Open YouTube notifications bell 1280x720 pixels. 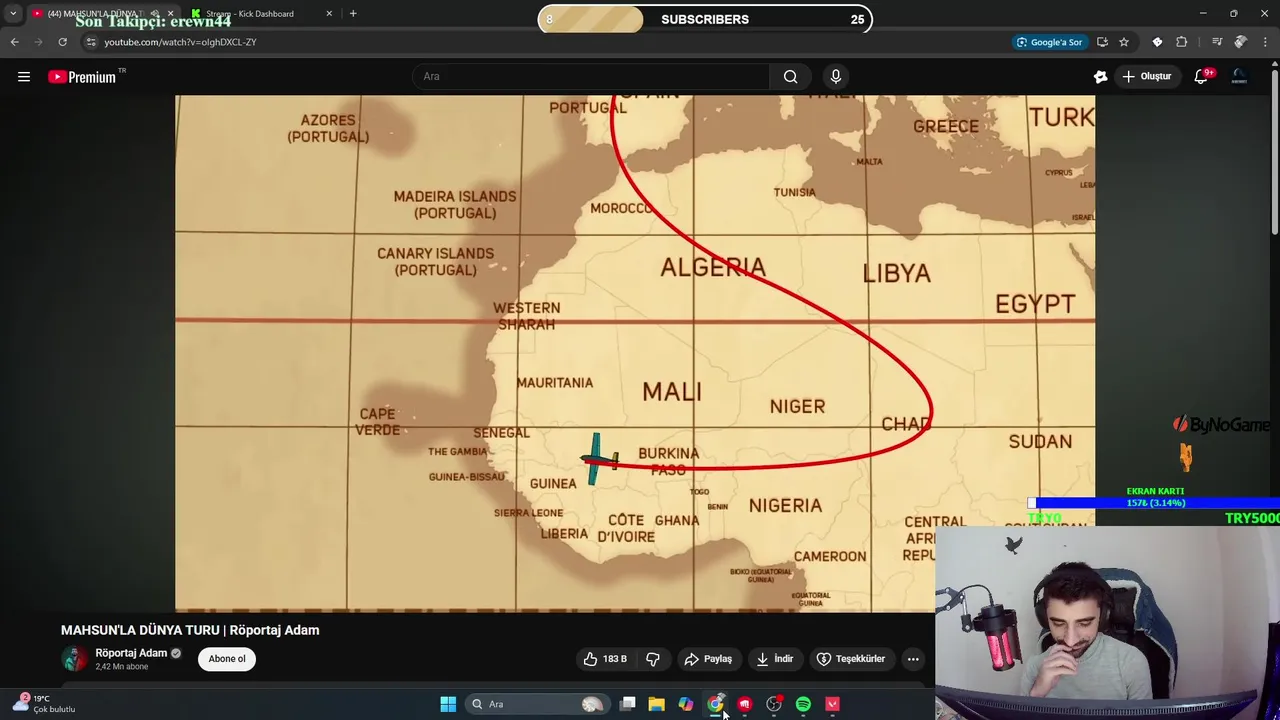point(1201,77)
